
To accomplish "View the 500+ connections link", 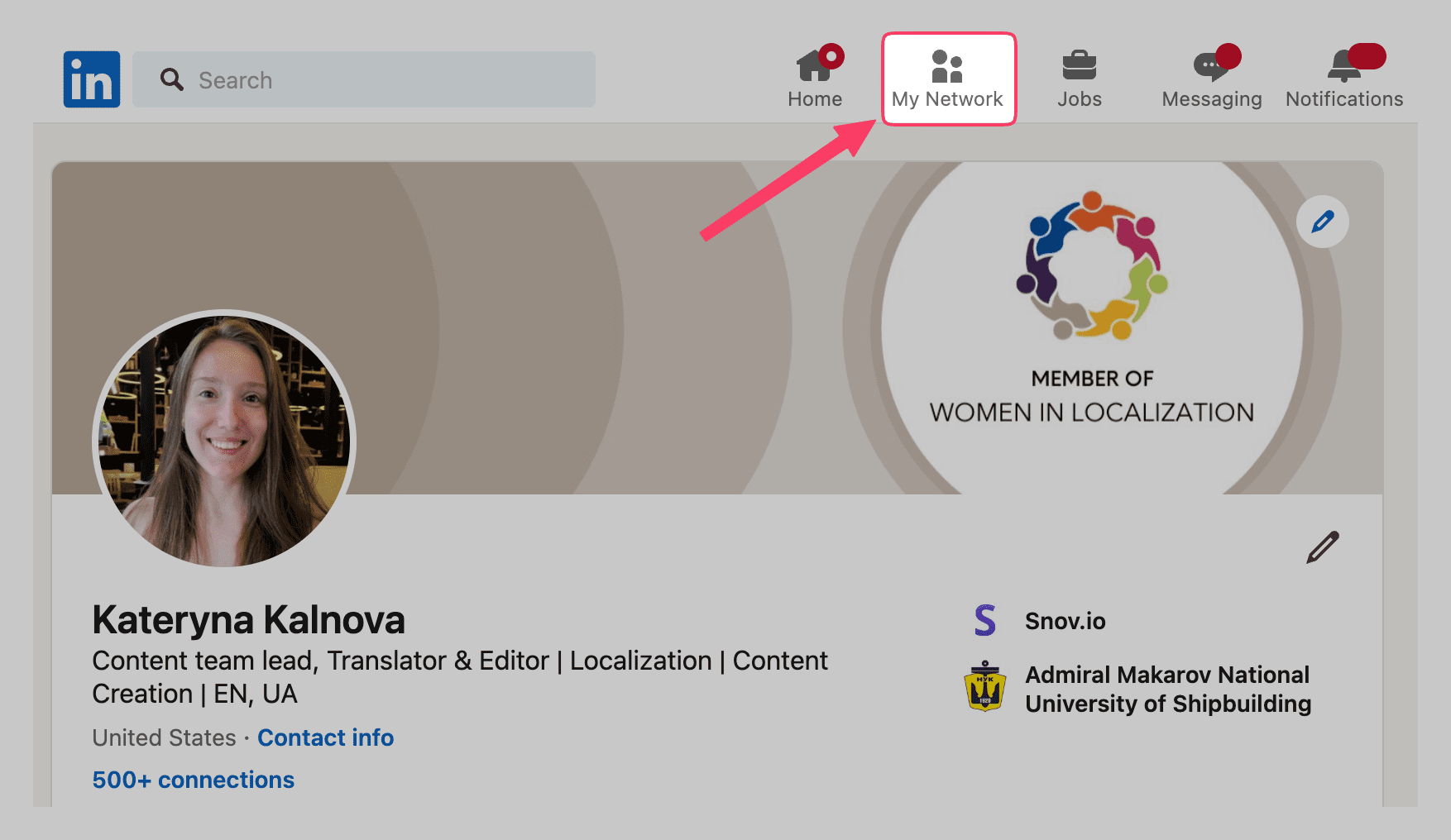I will pyautogui.click(x=193, y=780).
